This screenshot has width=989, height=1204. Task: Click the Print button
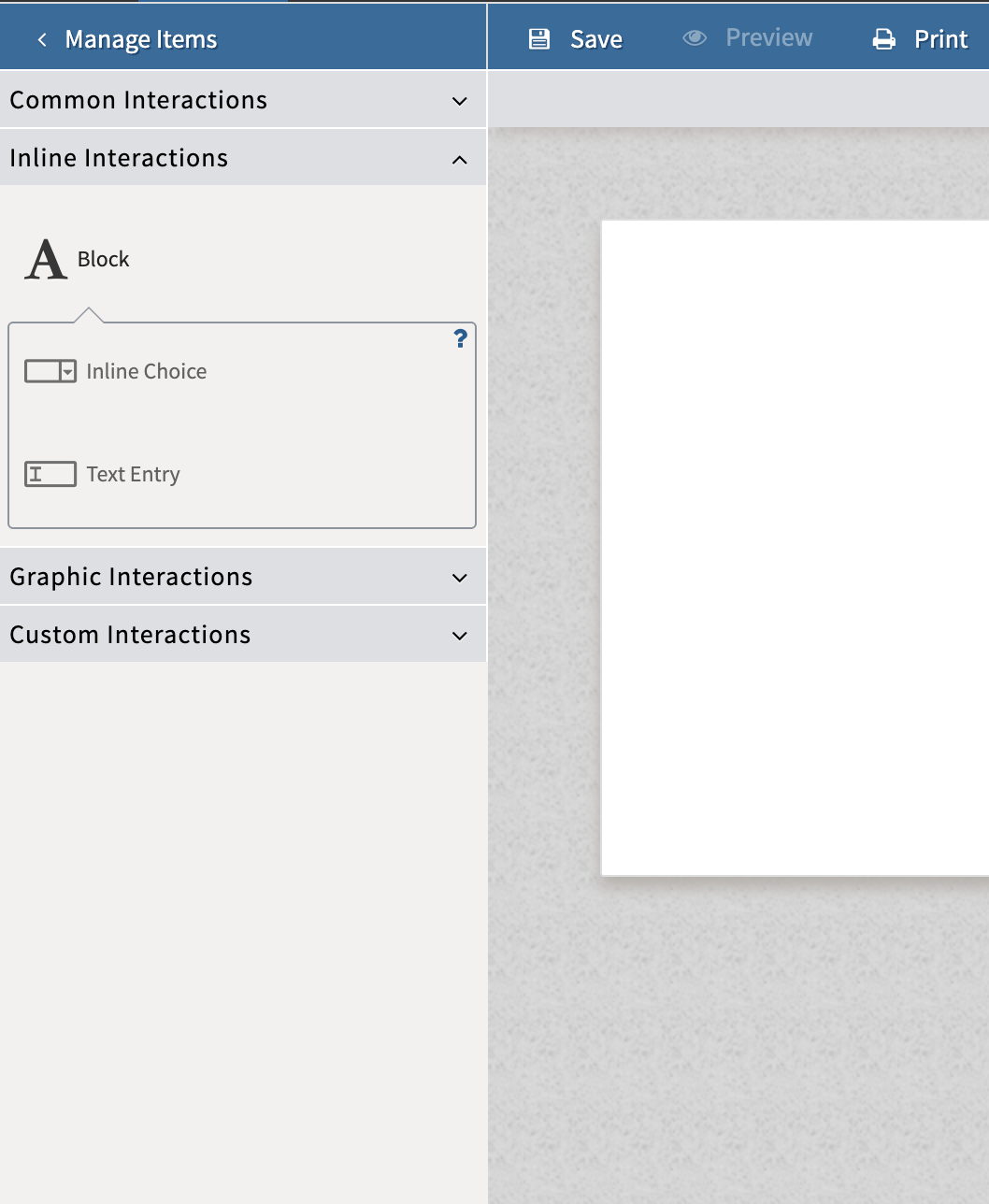click(x=941, y=38)
